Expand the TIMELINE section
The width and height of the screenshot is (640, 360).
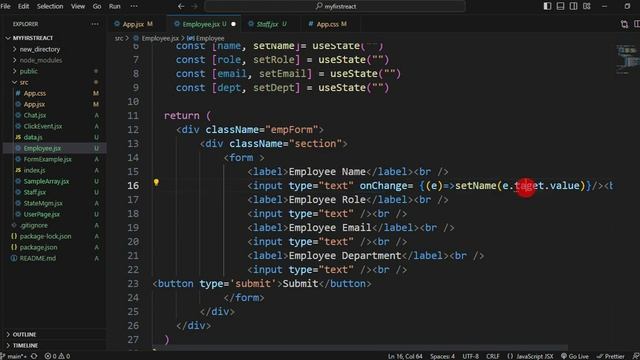(x=25, y=345)
